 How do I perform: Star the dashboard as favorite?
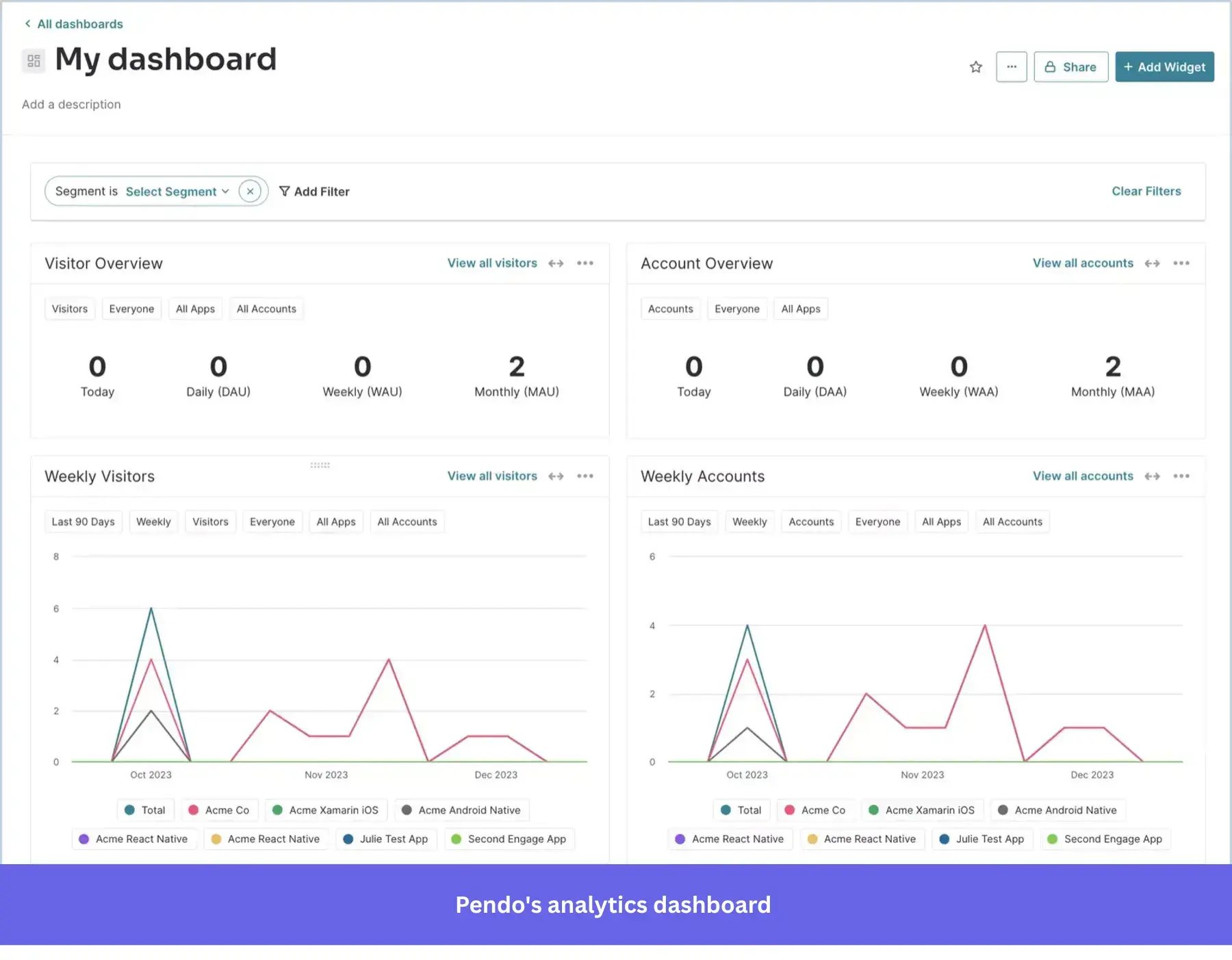point(976,66)
